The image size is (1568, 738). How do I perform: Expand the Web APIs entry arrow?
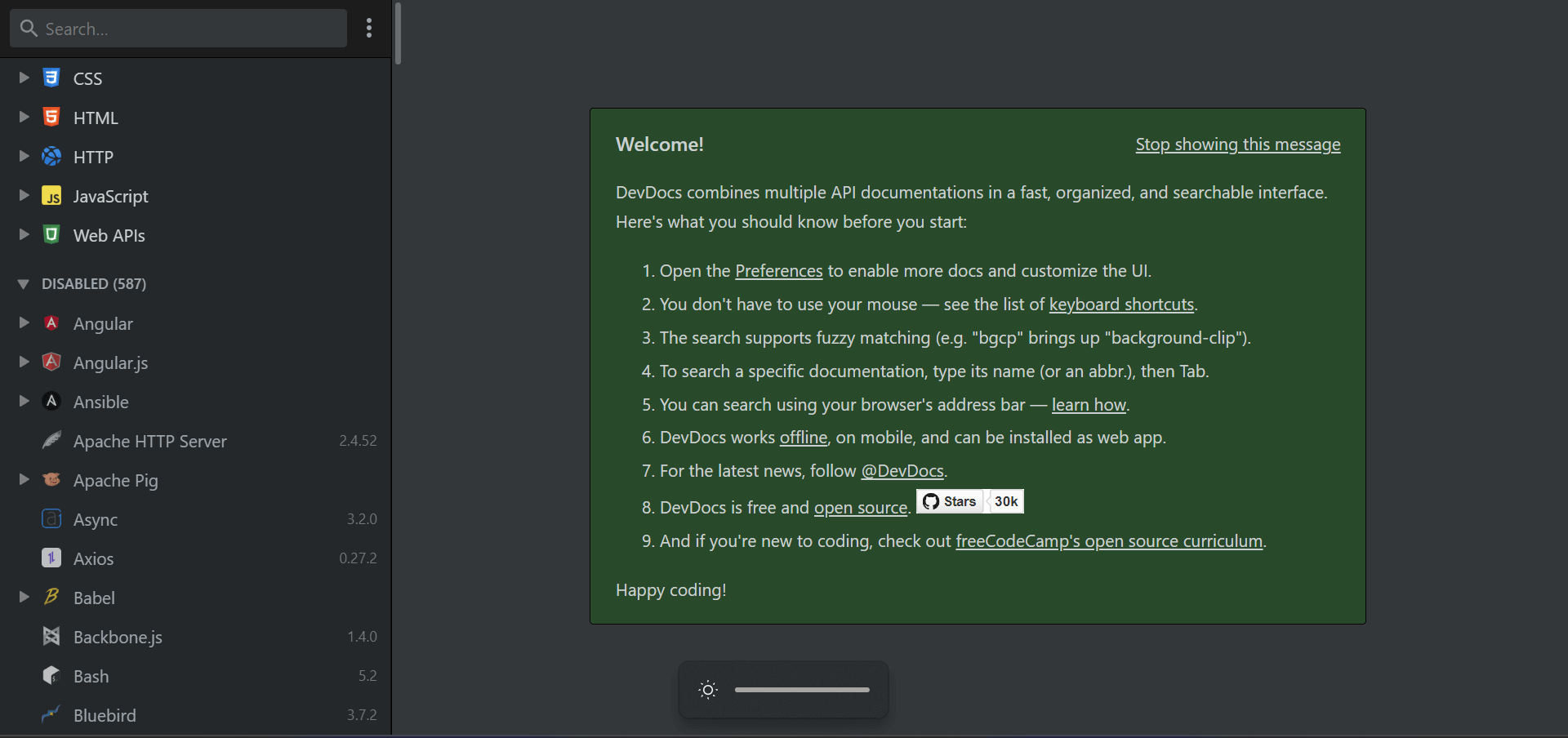click(x=24, y=235)
